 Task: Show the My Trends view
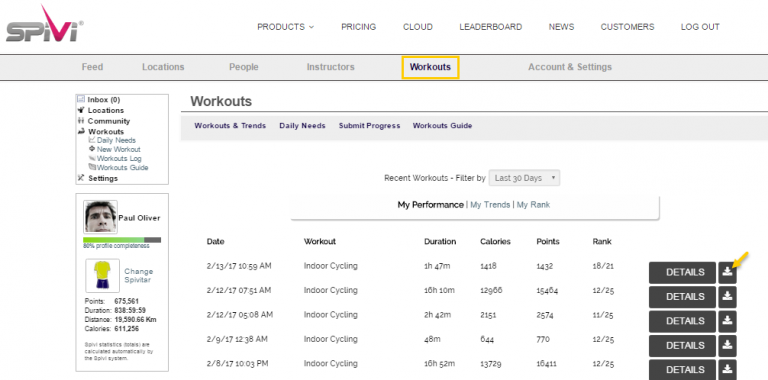(x=490, y=205)
